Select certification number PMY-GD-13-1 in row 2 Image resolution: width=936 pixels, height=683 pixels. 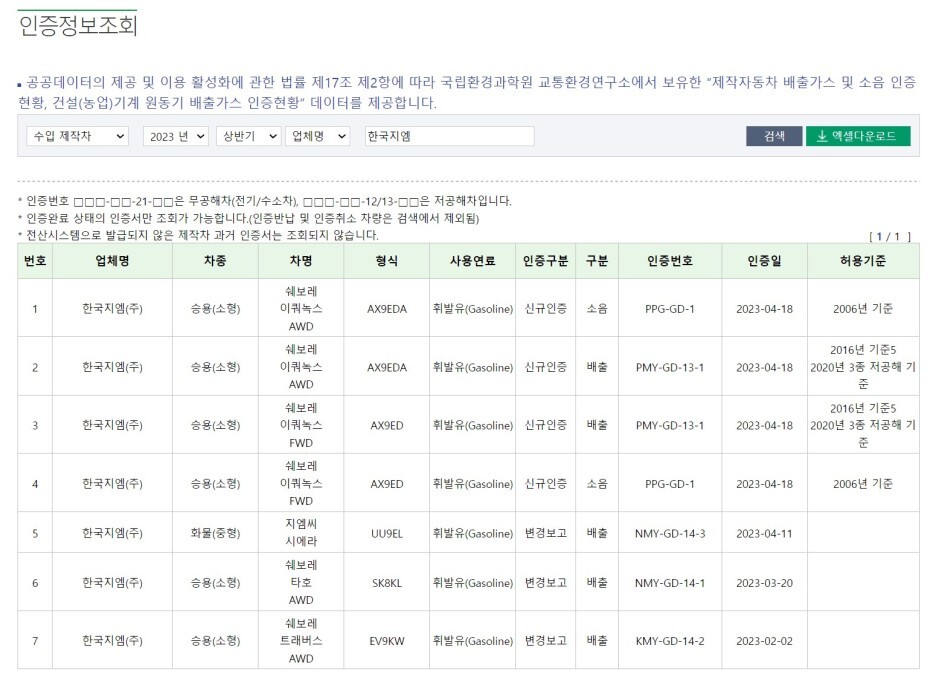coord(670,368)
